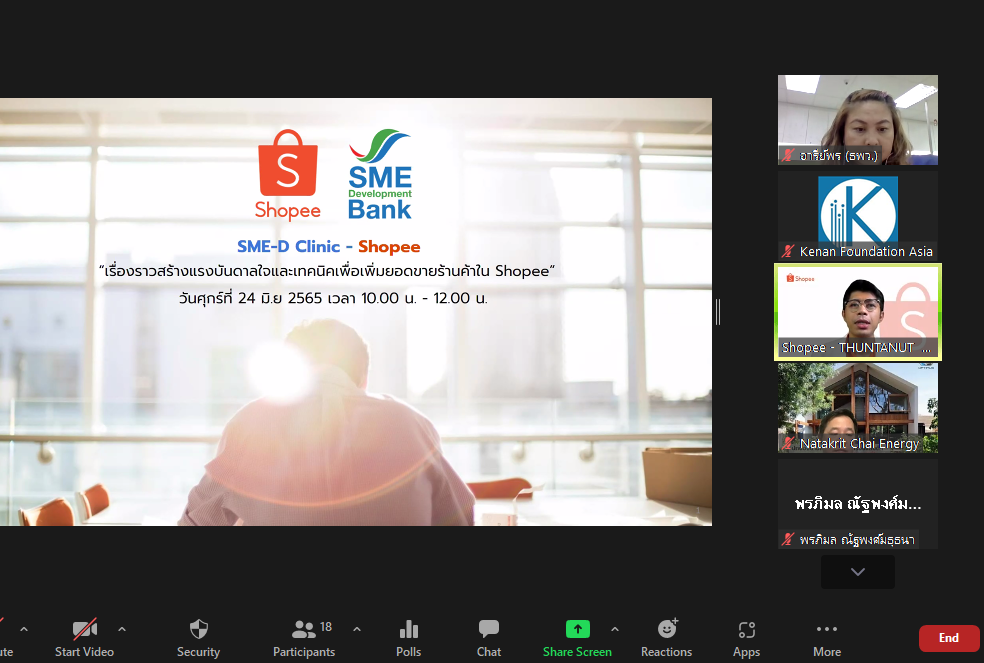Select the อาริย์พร (ธพว.) video tile
Image resolution: width=984 pixels, height=663 pixels.
tap(858, 120)
